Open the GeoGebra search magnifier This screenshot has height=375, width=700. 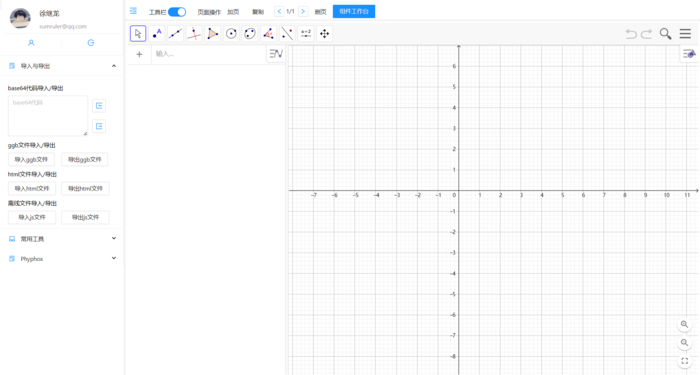pos(666,34)
